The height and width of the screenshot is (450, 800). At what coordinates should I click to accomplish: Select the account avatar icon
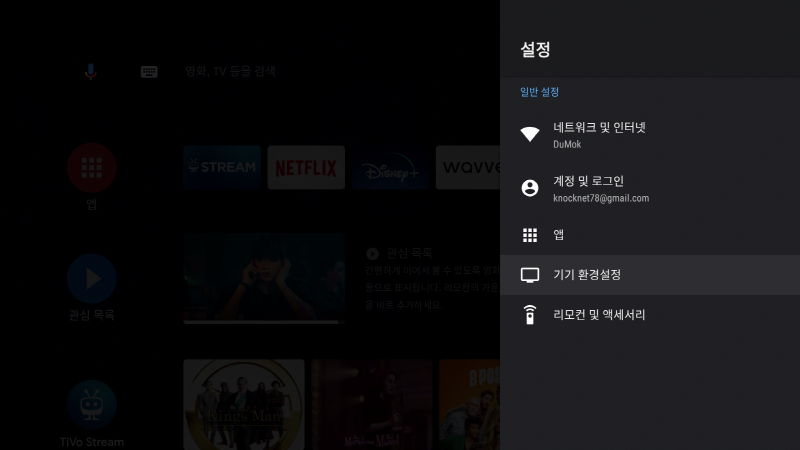[x=530, y=188]
